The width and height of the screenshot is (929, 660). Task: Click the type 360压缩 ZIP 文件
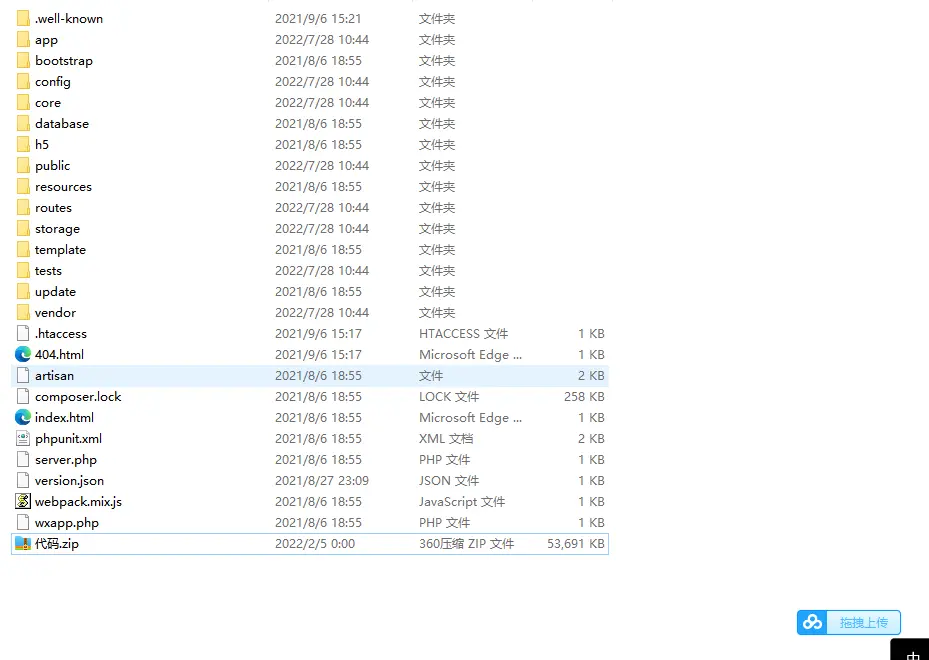467,543
